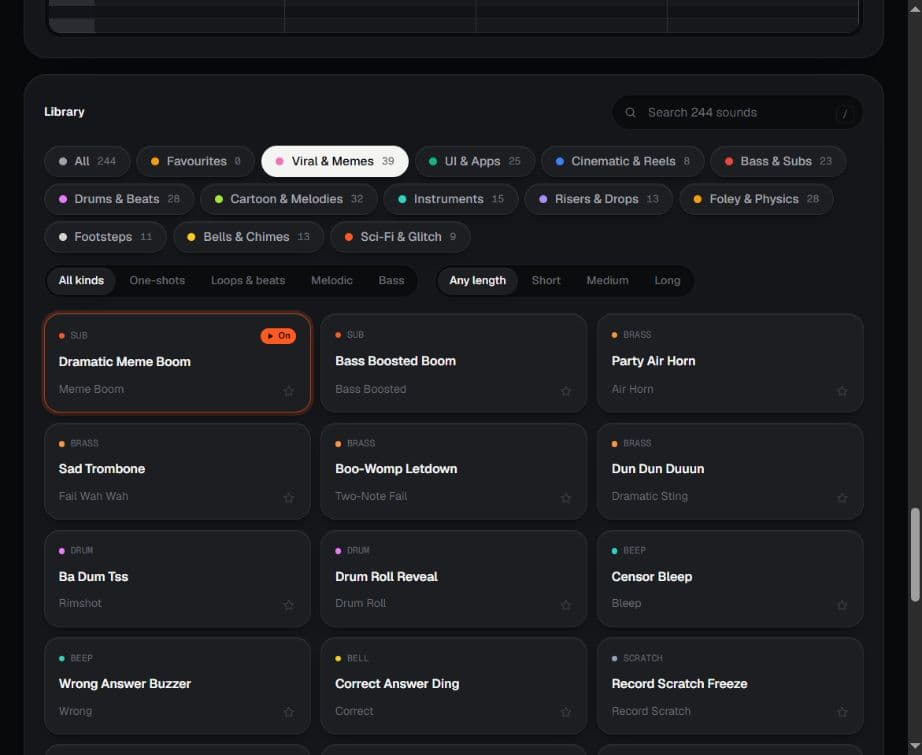The width and height of the screenshot is (922, 755).
Task: Filter by UI & Apps category
Action: [x=475, y=161]
